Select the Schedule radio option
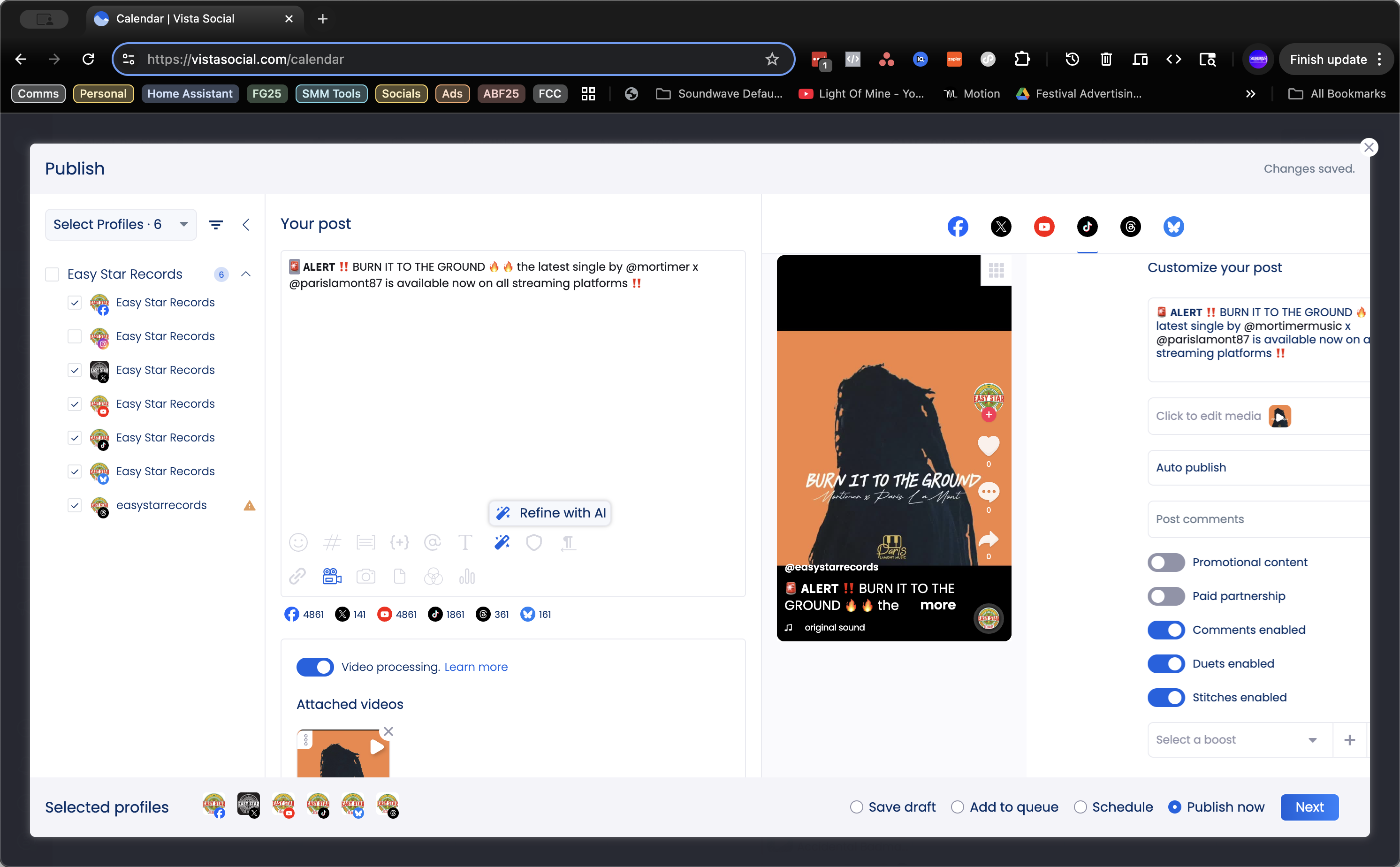This screenshot has height=867, width=1400. (x=1080, y=807)
